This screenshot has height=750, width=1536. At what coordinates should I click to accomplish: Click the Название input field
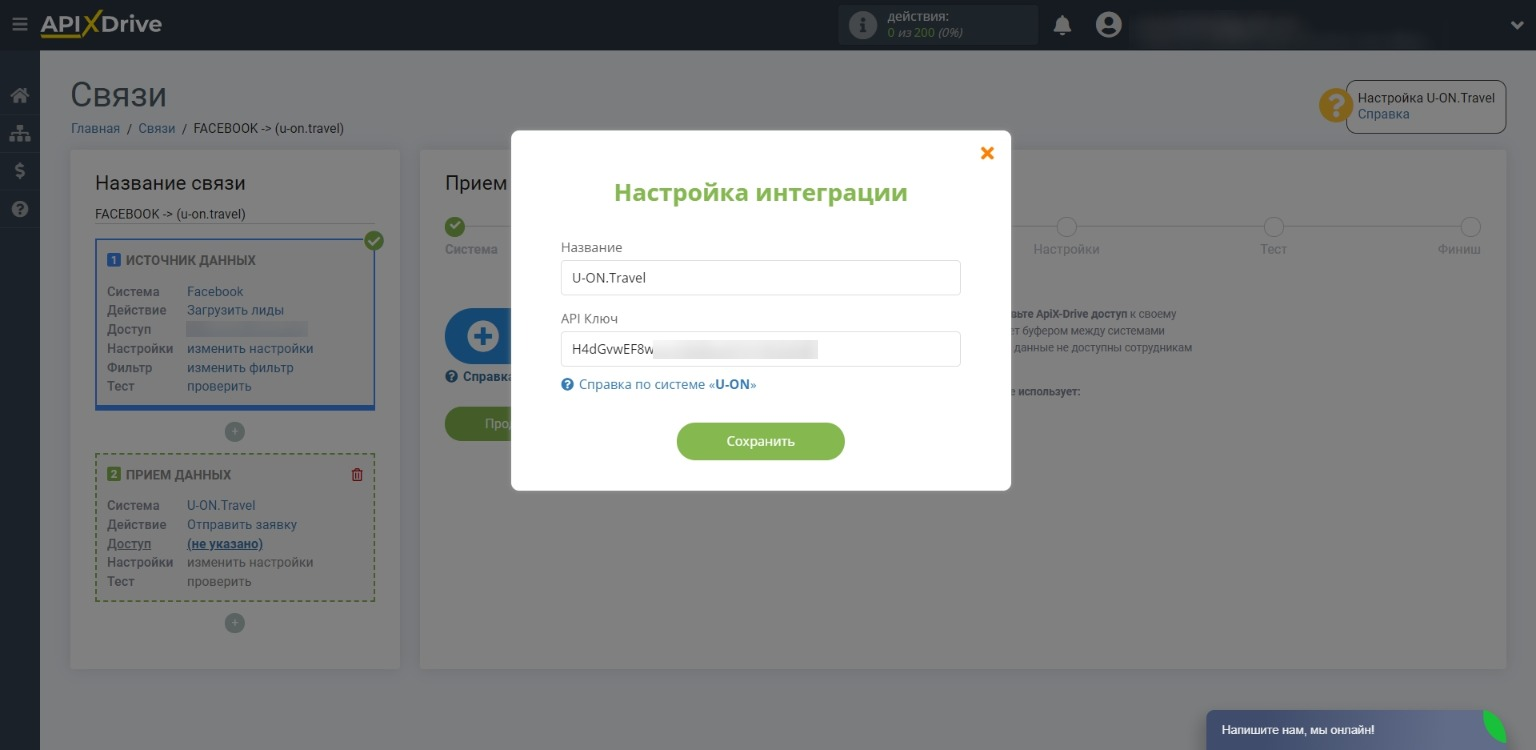(x=761, y=278)
